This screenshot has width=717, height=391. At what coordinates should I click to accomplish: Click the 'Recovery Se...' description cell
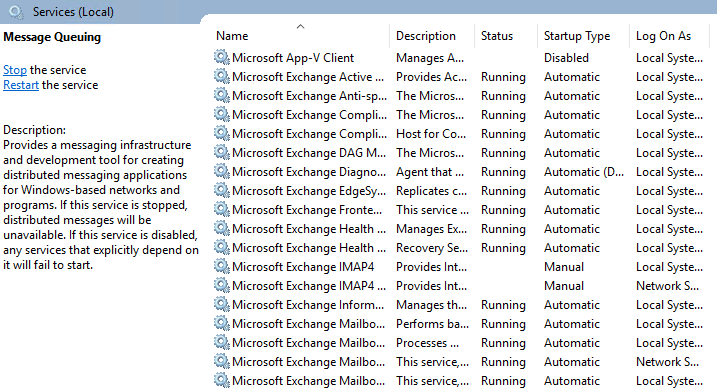click(432, 248)
